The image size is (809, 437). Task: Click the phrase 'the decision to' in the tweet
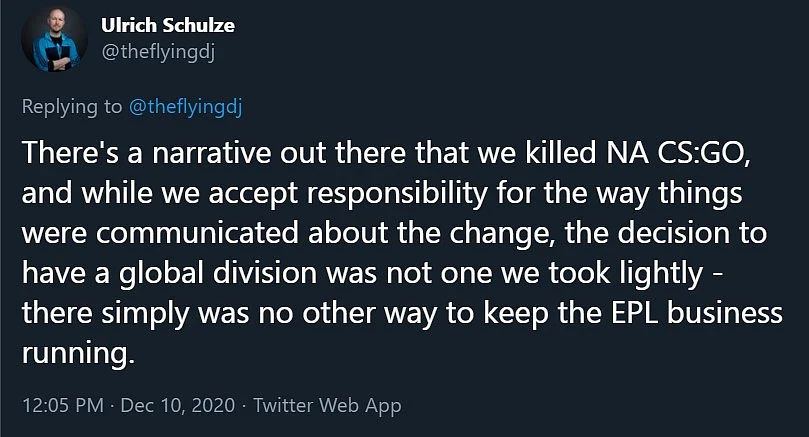(x=666, y=233)
